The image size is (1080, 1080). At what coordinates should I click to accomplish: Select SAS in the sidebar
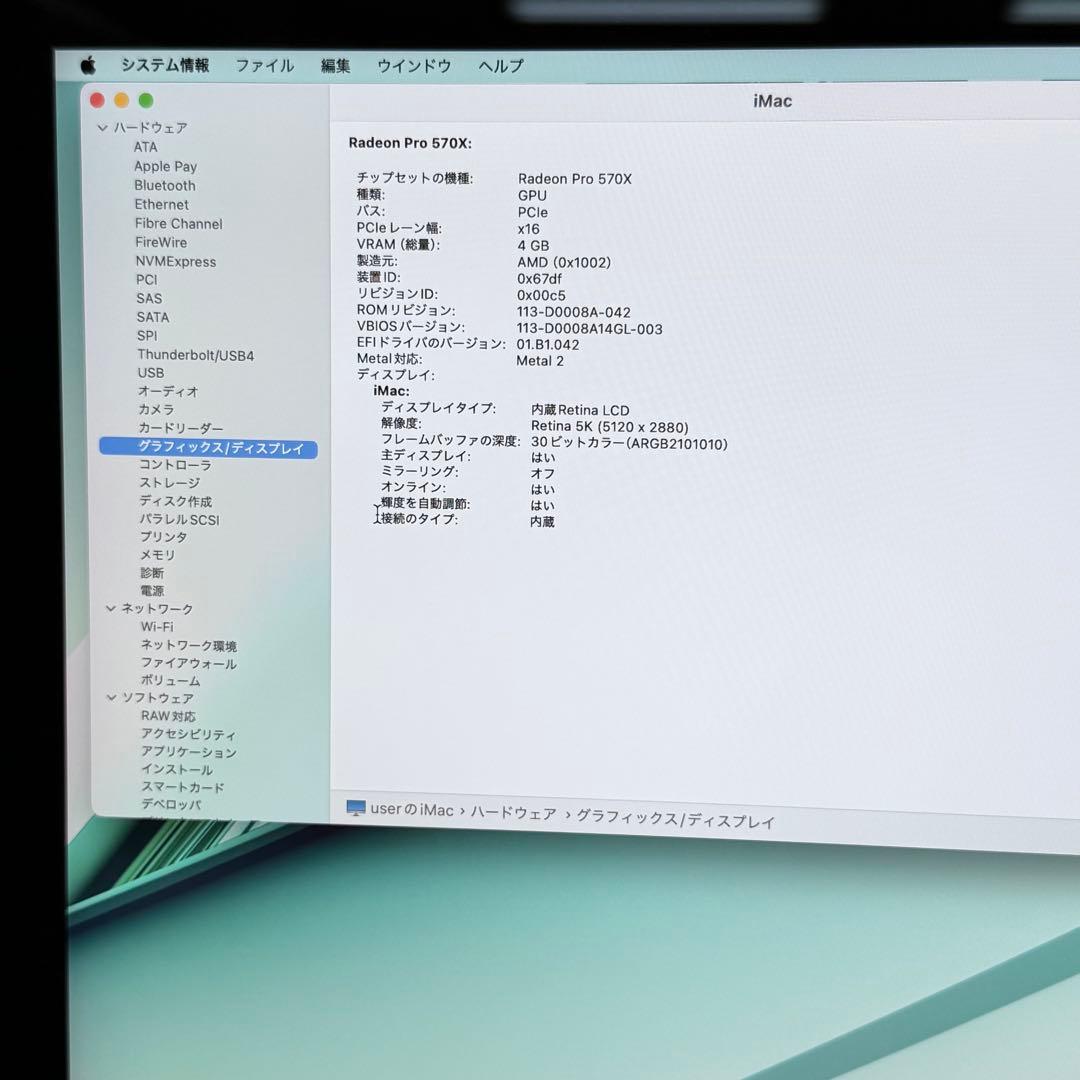[x=149, y=298]
